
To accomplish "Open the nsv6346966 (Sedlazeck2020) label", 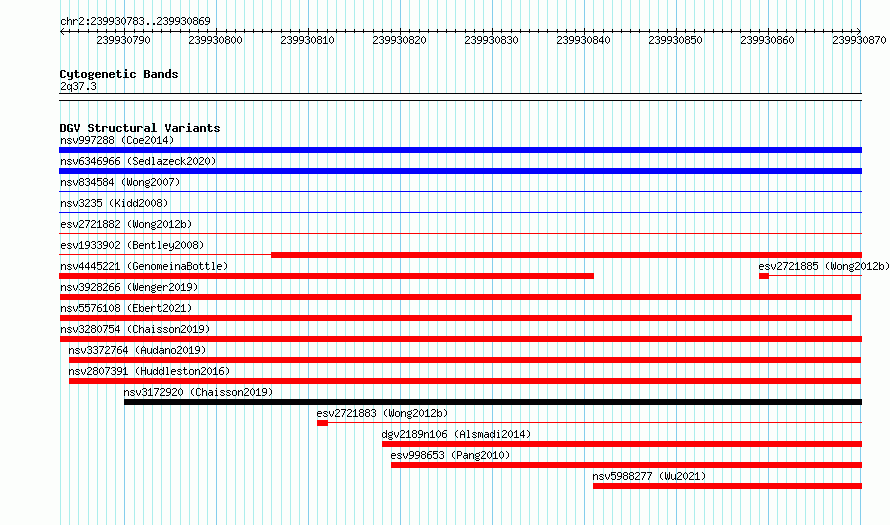I will coord(138,161).
